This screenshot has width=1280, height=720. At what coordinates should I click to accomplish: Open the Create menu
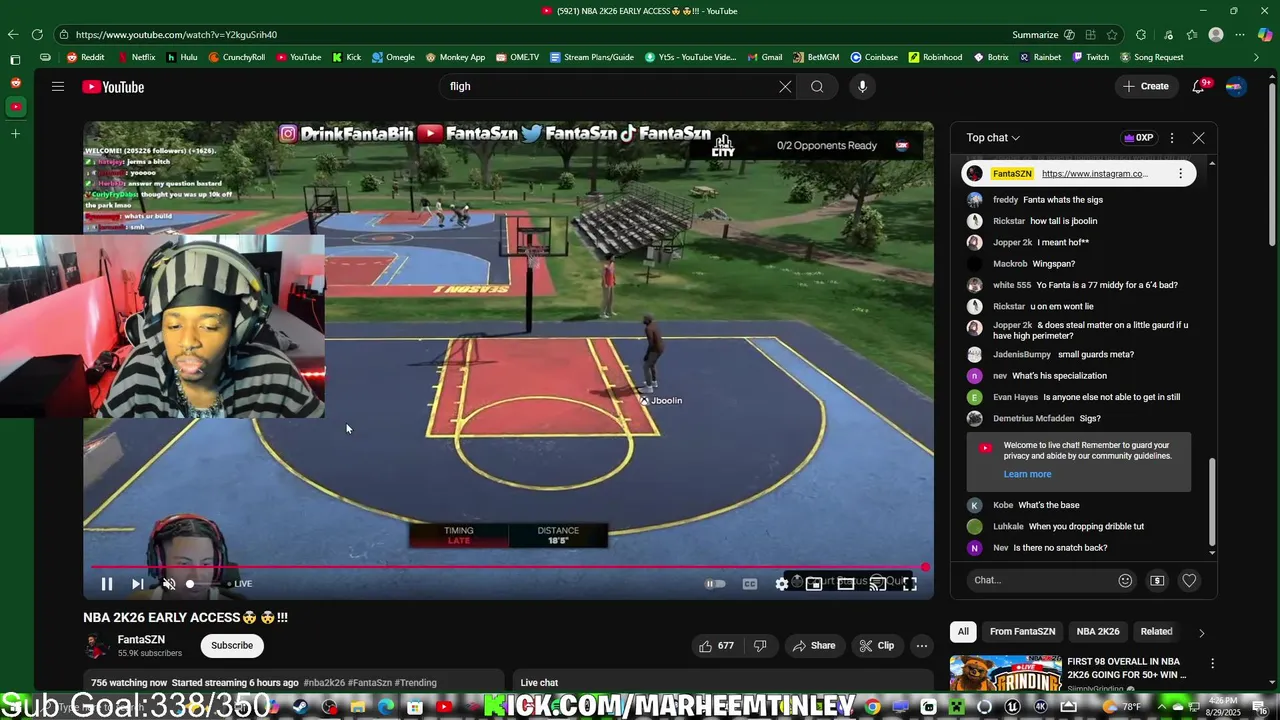point(1145,87)
